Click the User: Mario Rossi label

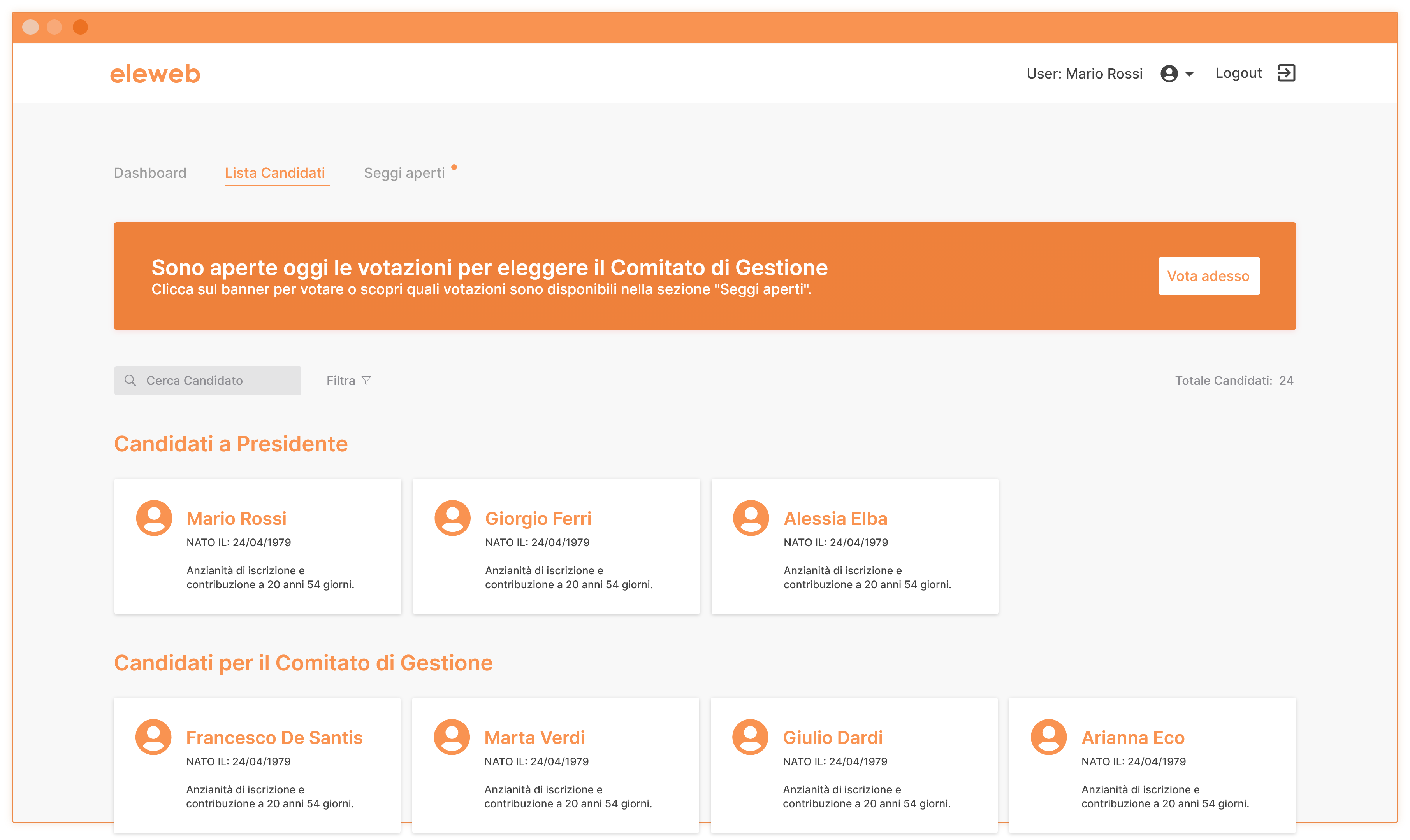point(1085,74)
